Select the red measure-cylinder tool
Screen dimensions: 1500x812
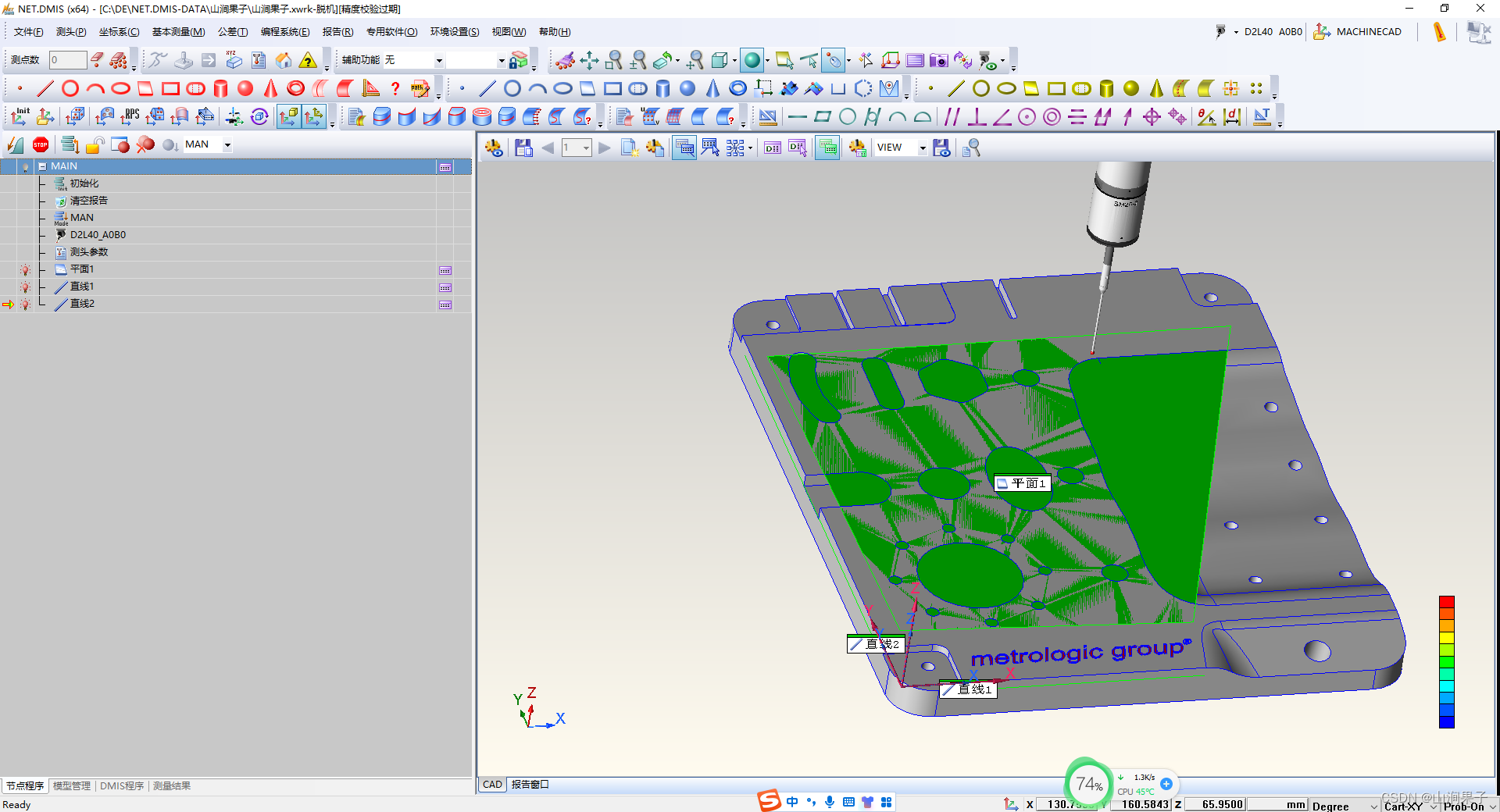tap(221, 88)
